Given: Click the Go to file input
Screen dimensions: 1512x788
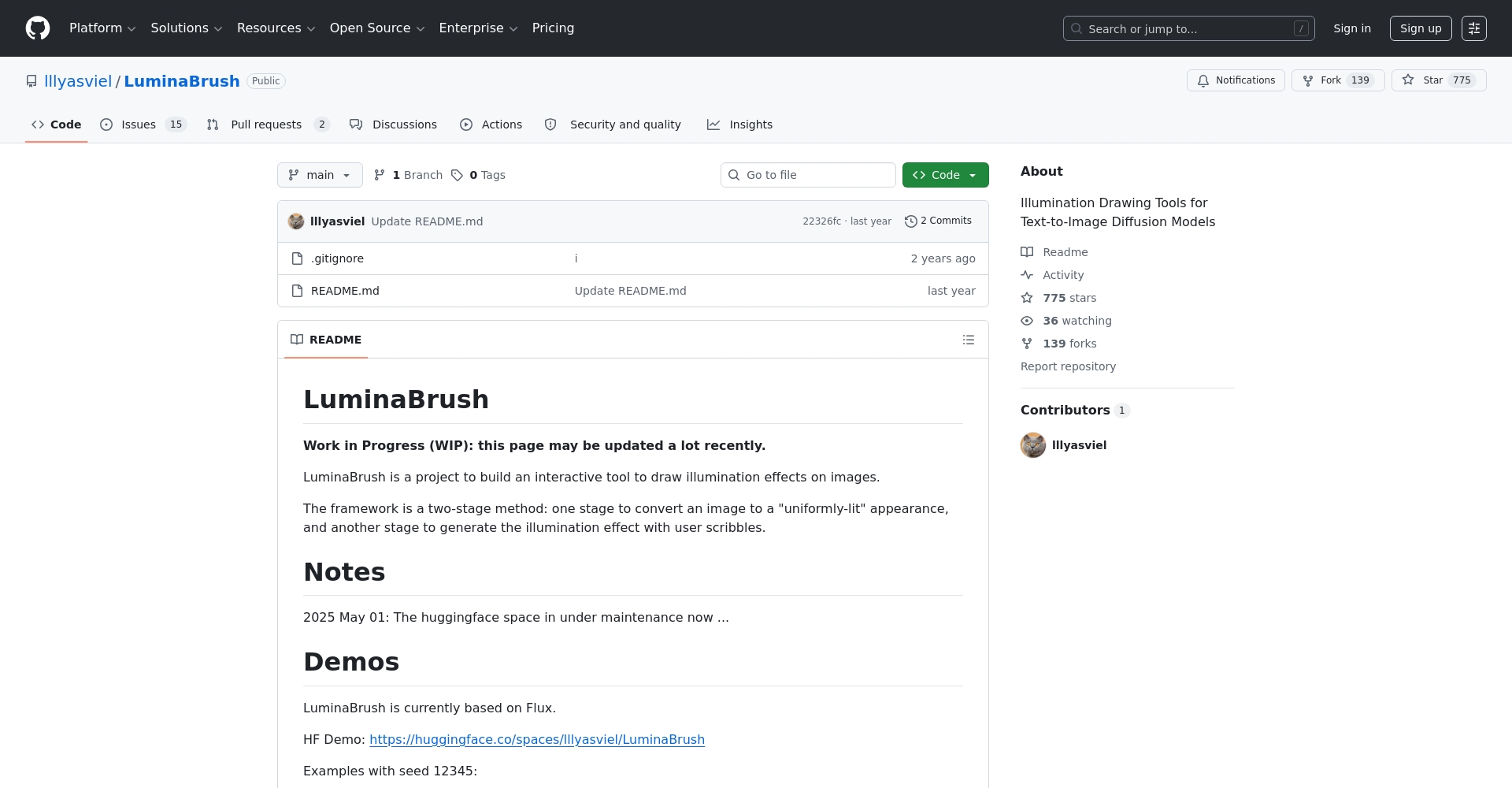Looking at the screenshot, I should (808, 175).
